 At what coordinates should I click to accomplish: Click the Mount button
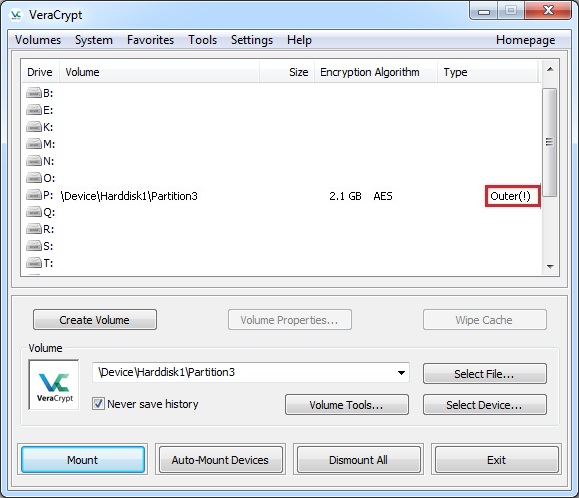(83, 460)
